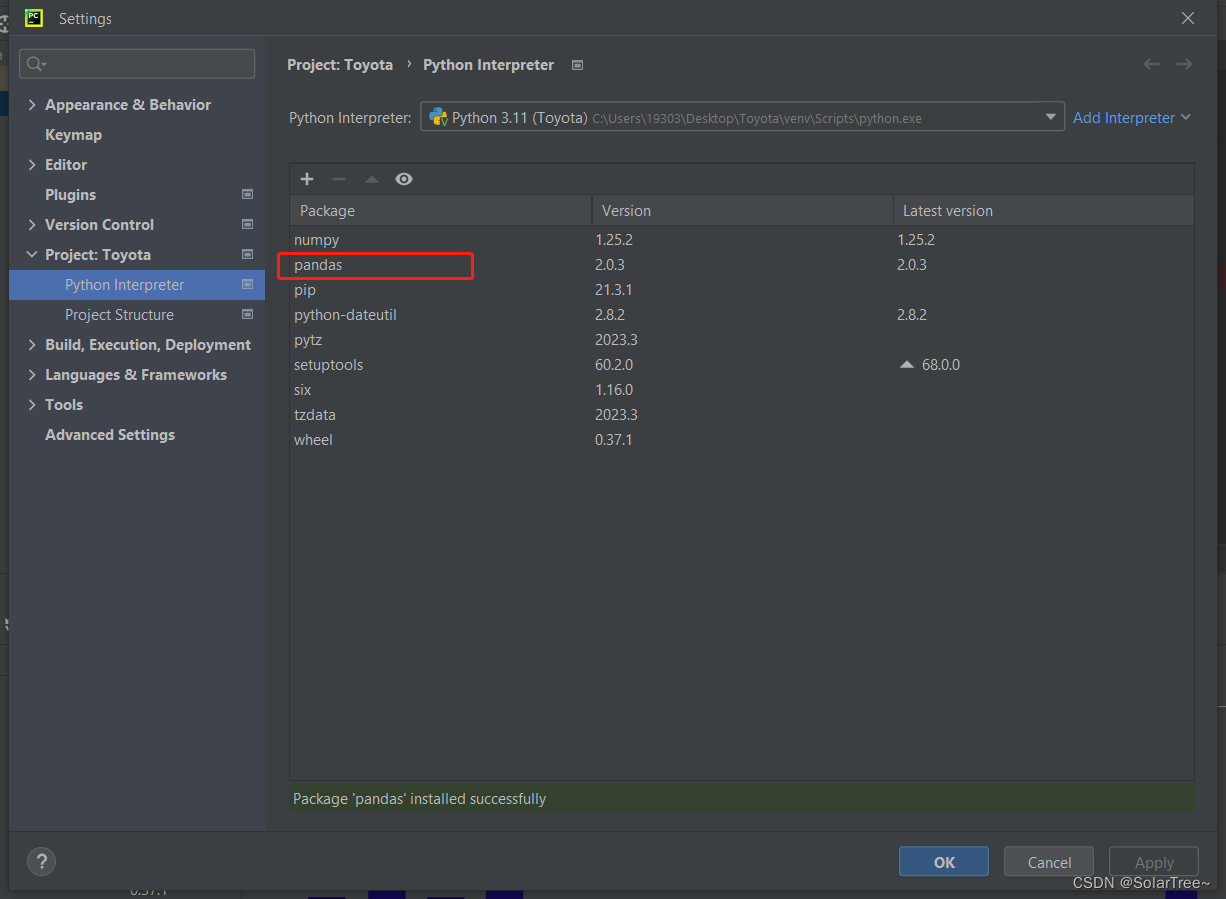Sort by the Version column header

coord(743,211)
